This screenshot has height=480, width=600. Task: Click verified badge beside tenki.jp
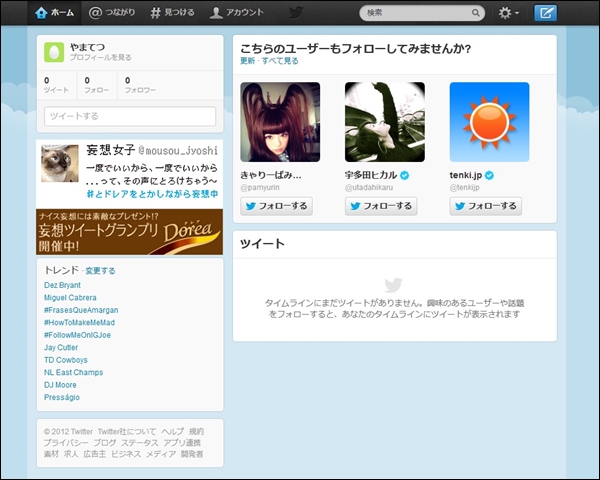click(489, 175)
